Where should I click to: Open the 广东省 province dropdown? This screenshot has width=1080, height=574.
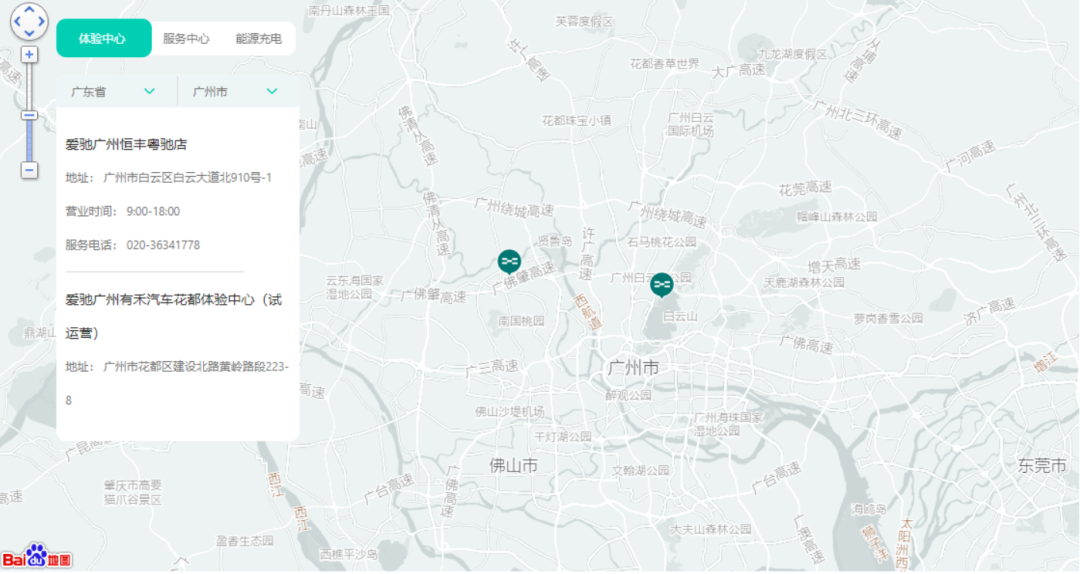(116, 91)
